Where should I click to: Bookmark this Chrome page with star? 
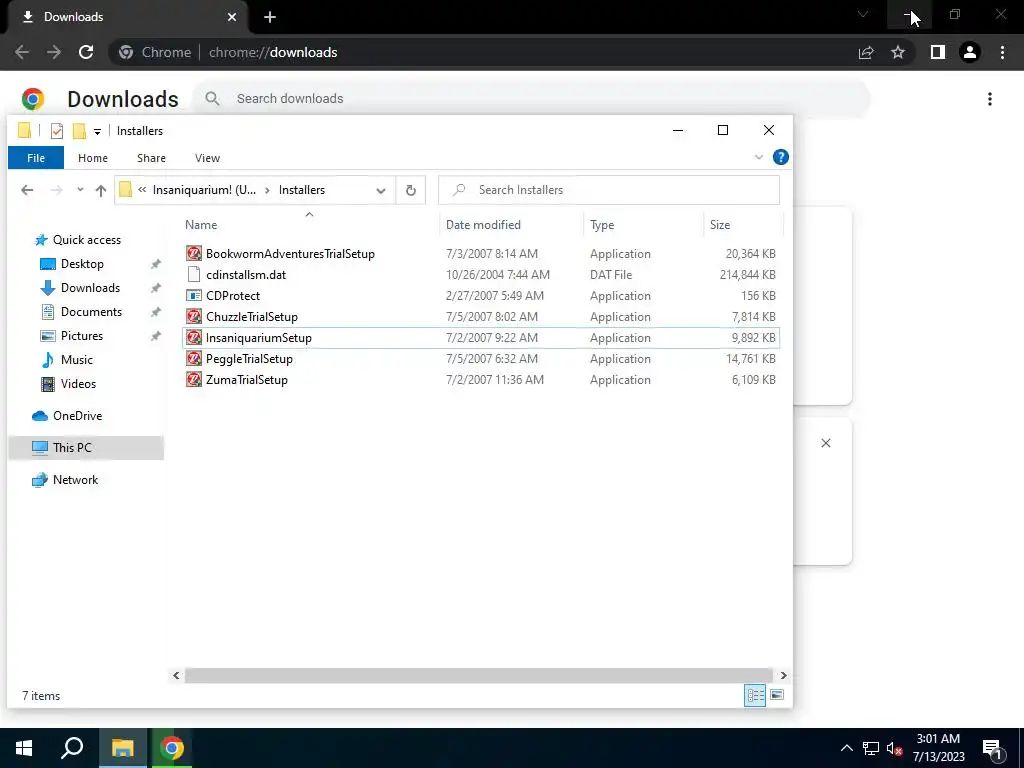(898, 52)
